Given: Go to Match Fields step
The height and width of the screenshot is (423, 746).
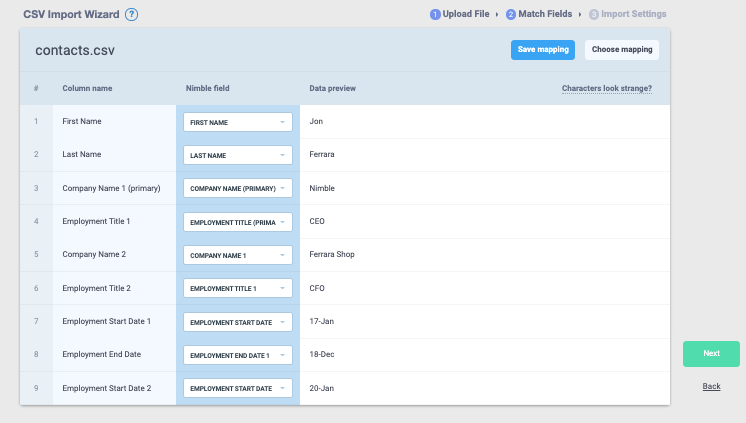Looking at the screenshot, I should 545,14.
